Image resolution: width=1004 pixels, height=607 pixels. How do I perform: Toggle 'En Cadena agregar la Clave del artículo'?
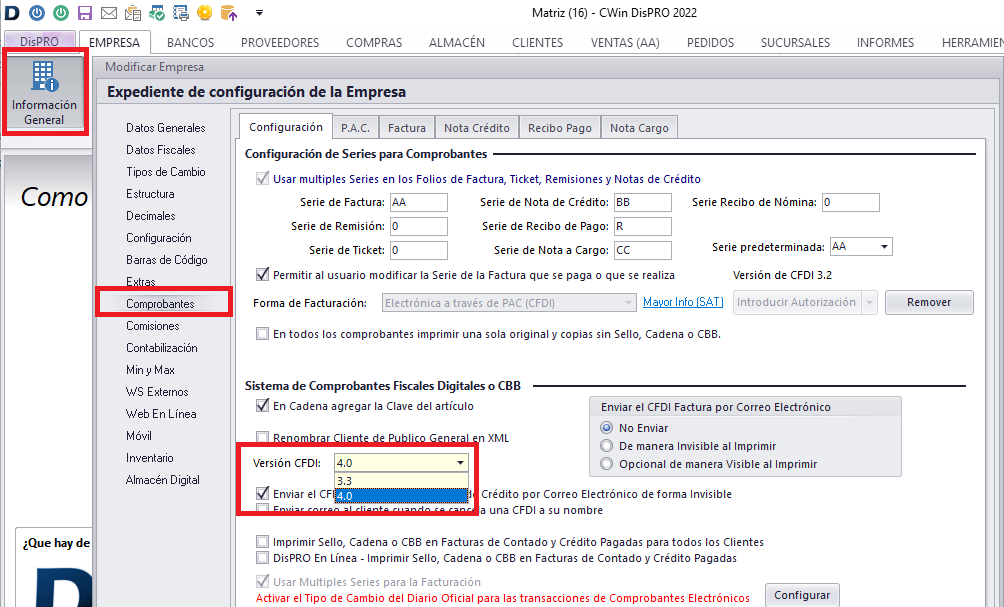point(263,406)
